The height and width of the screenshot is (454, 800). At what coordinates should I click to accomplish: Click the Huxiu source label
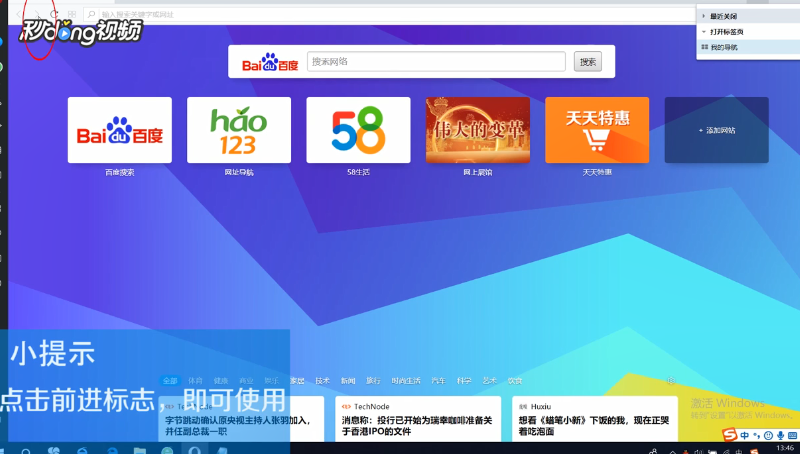click(x=541, y=407)
